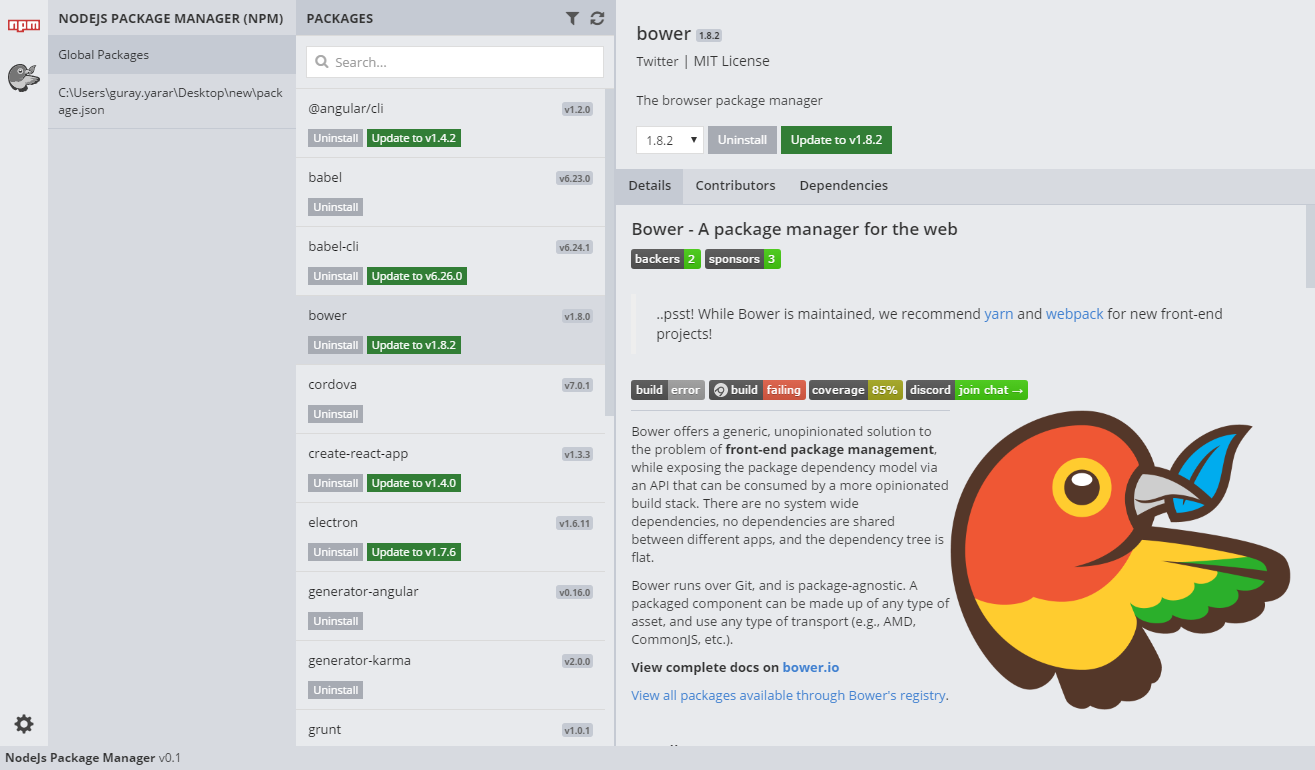Viewport: 1315px width, 770px height.
Task: Select the babel-cli package name
Action: tap(334, 246)
